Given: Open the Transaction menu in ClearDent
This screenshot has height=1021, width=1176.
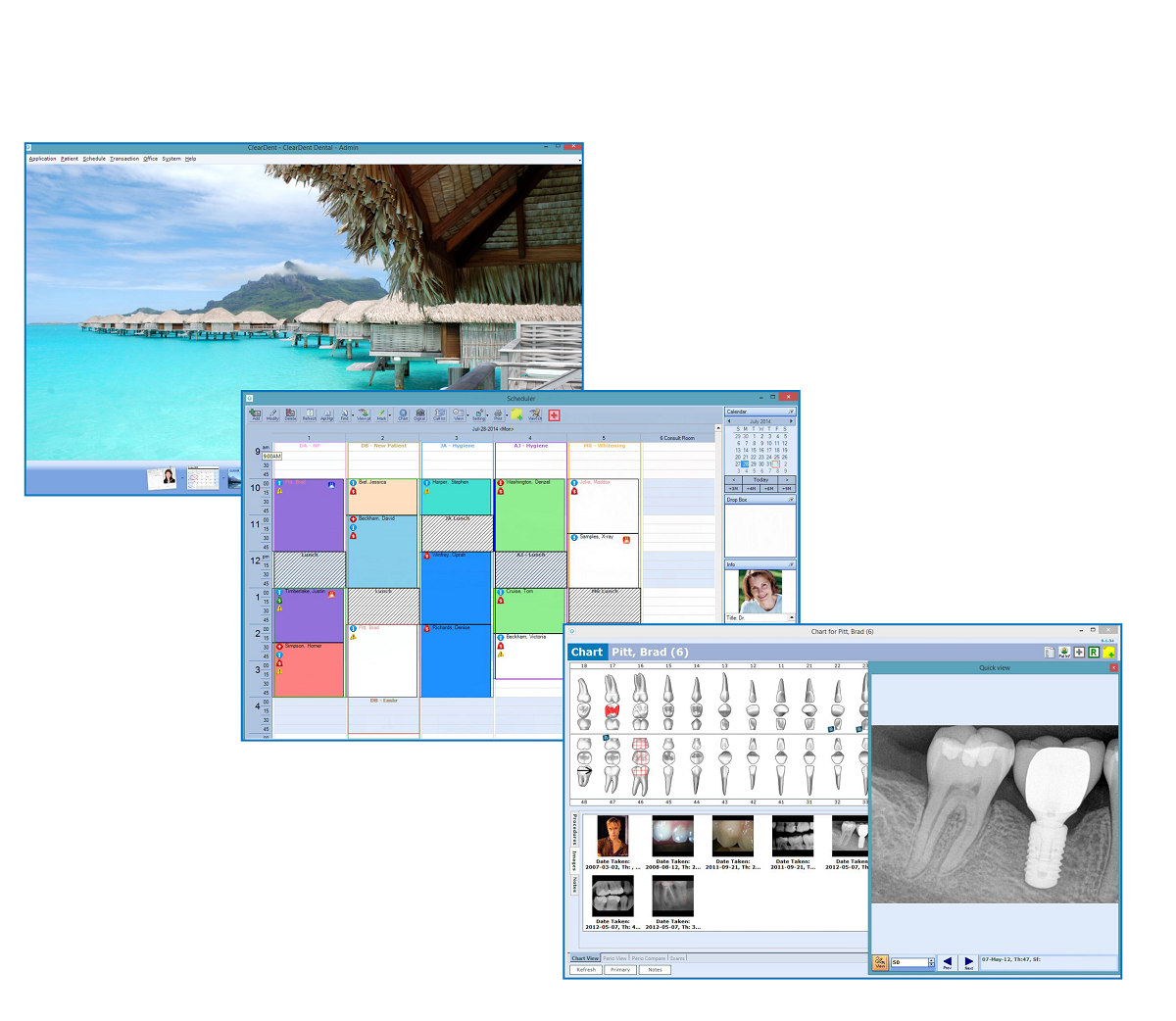Looking at the screenshot, I should [x=124, y=158].
